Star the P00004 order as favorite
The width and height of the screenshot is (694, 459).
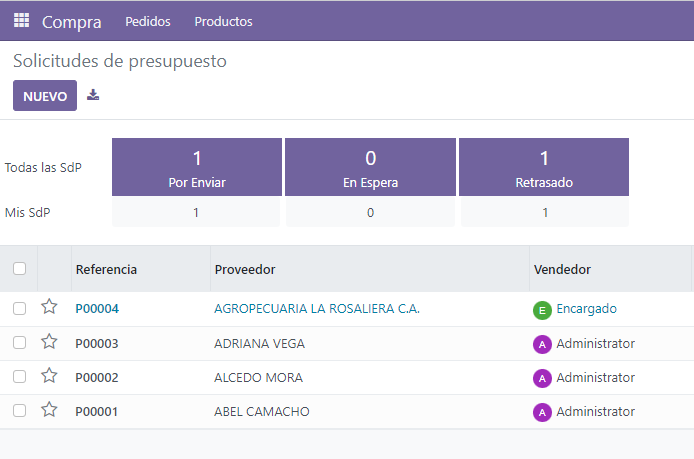[x=49, y=307]
